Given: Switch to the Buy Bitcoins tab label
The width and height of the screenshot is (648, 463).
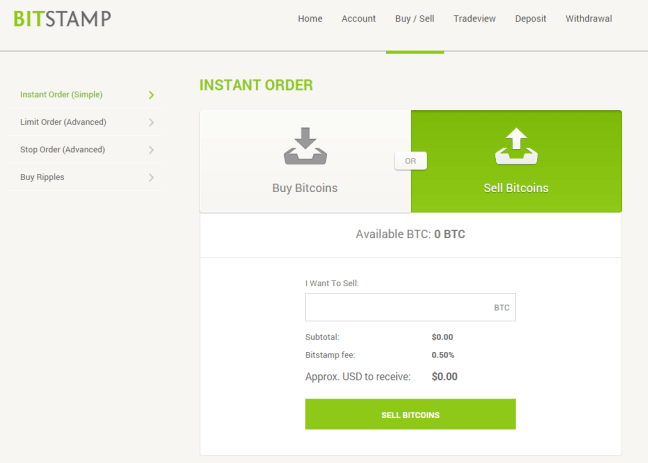Looking at the screenshot, I should (x=305, y=188).
